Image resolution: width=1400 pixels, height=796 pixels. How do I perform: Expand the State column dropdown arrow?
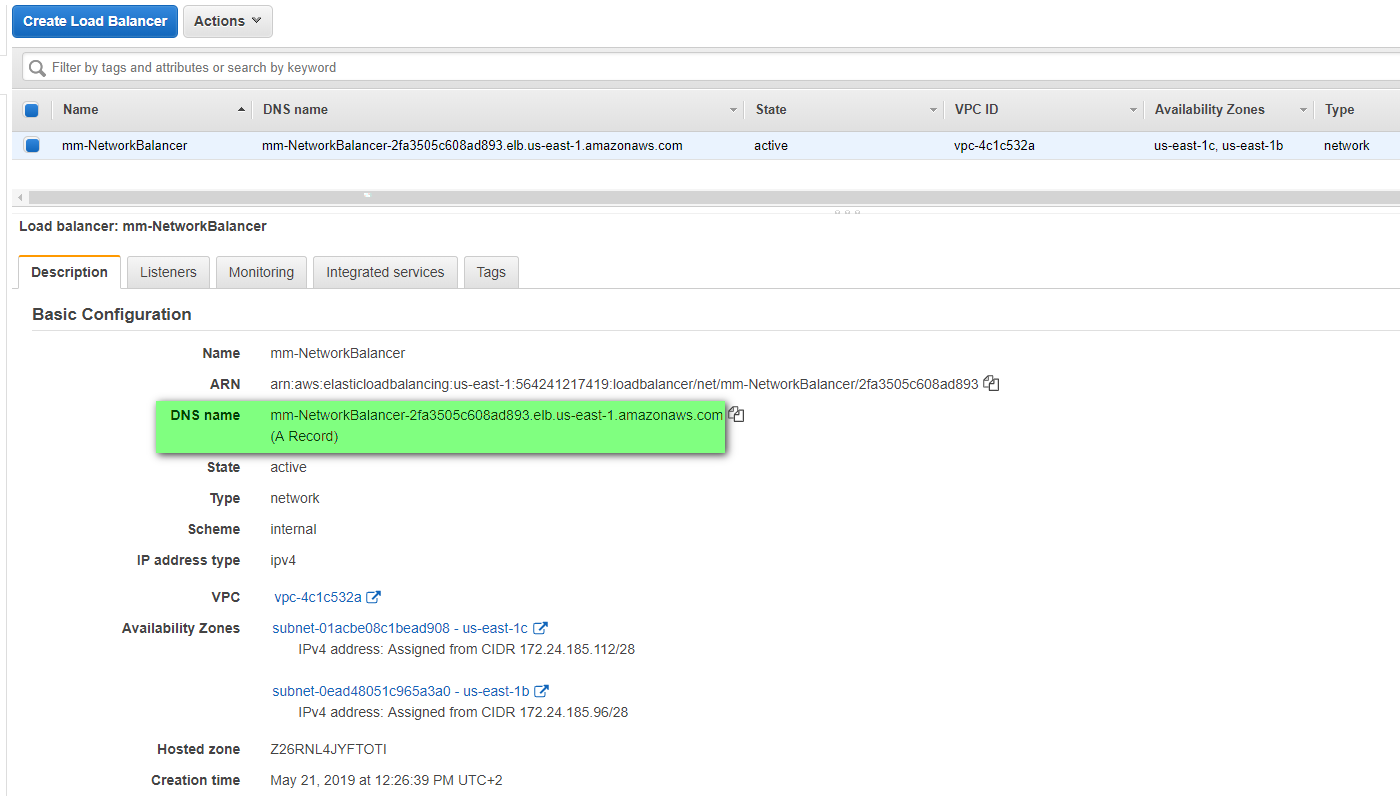click(x=932, y=110)
